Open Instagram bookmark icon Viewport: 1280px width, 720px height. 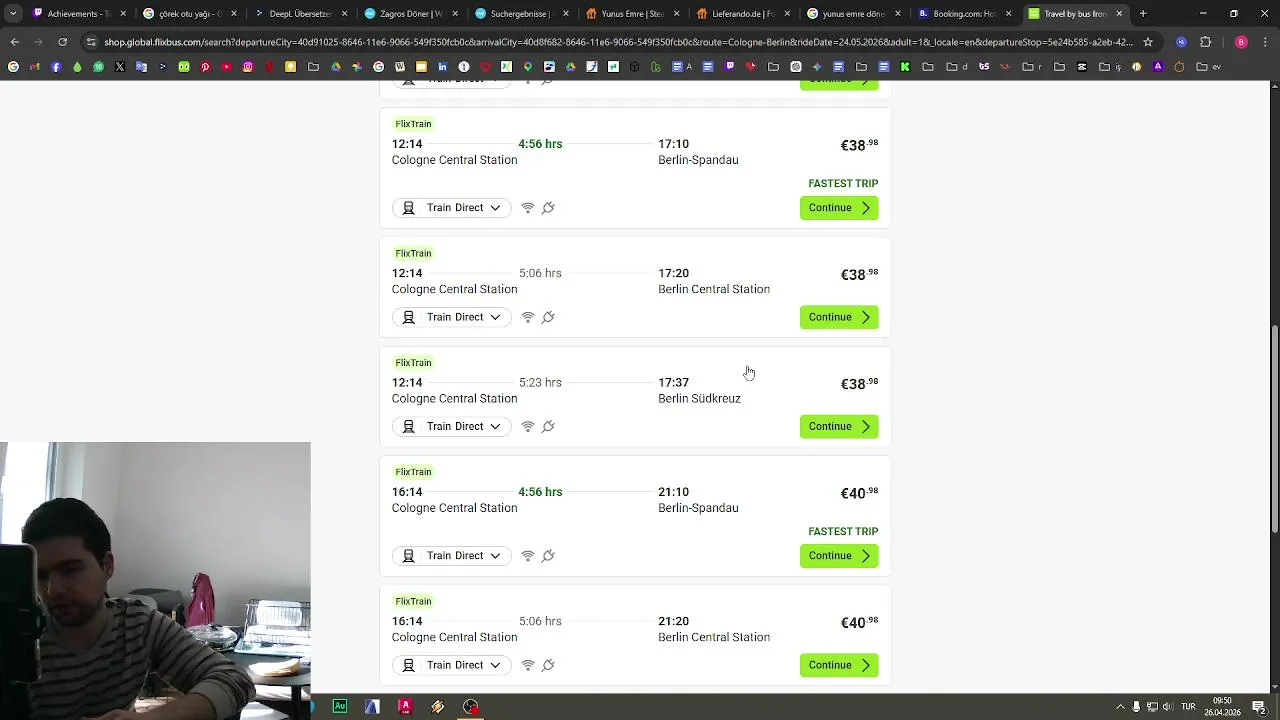[x=248, y=67]
